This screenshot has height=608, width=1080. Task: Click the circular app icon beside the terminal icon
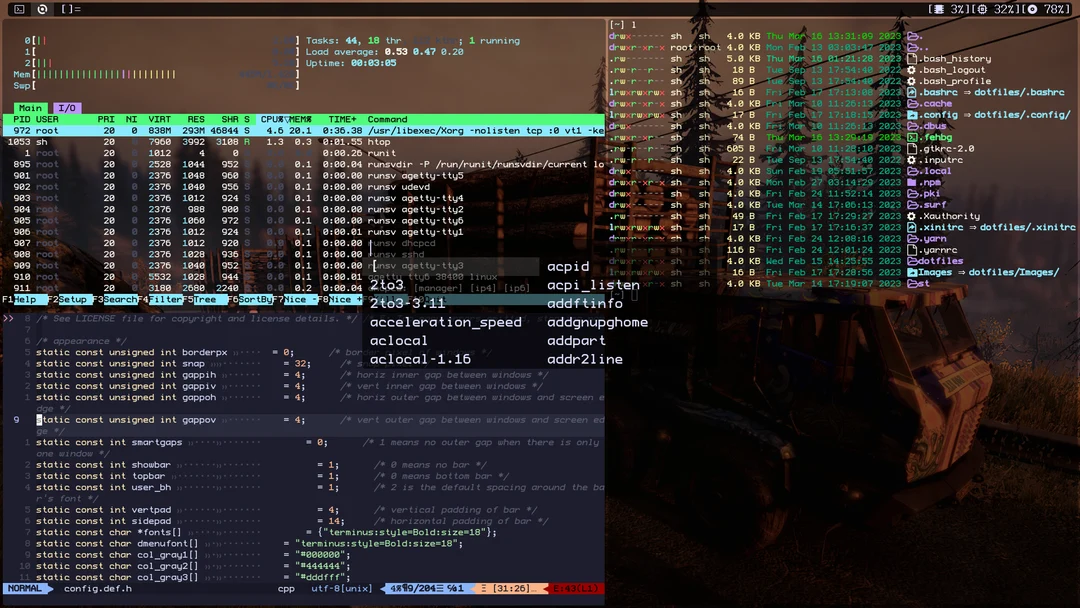point(42,8)
